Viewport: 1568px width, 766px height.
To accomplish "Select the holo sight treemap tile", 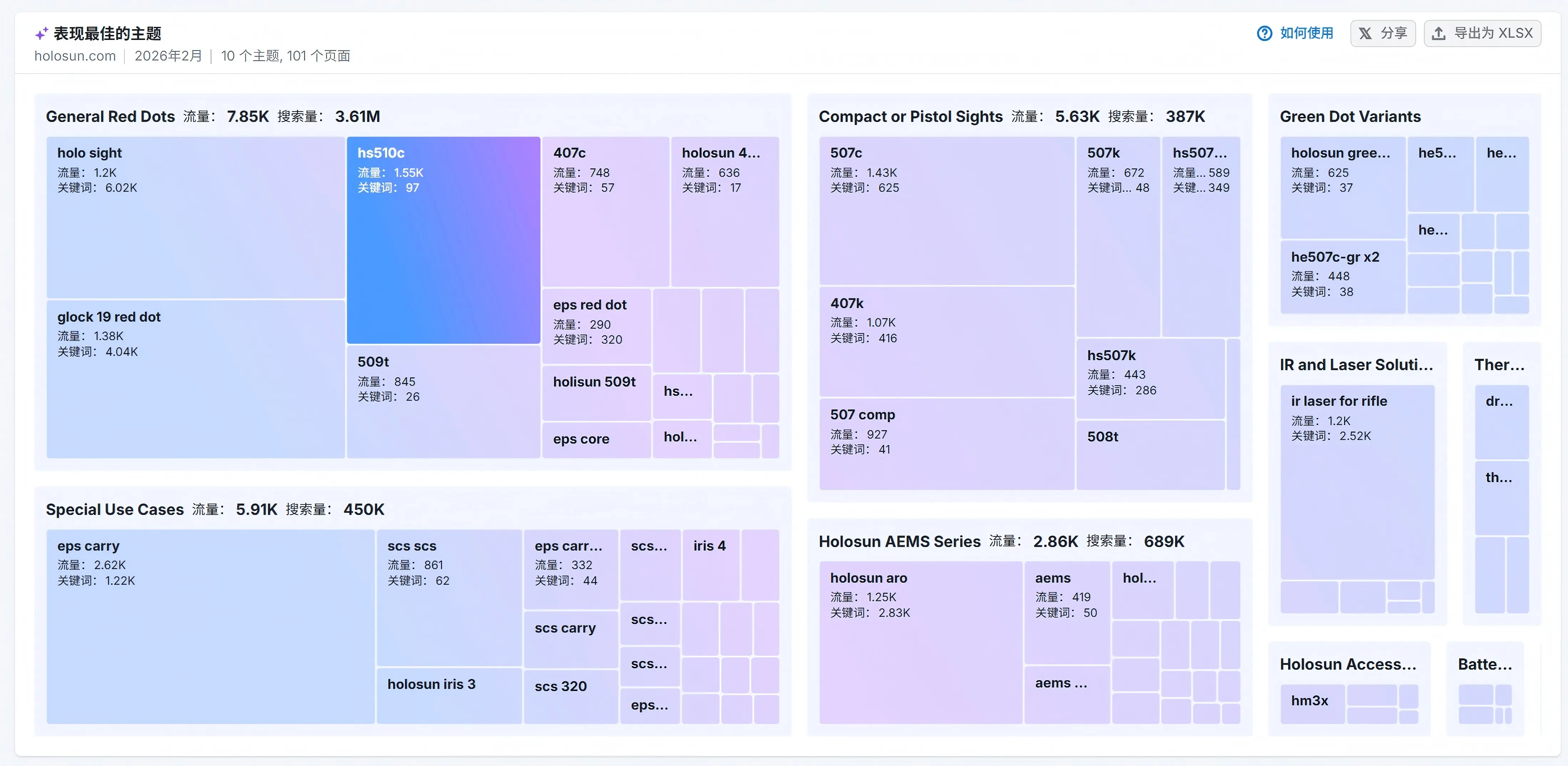I will coord(195,218).
